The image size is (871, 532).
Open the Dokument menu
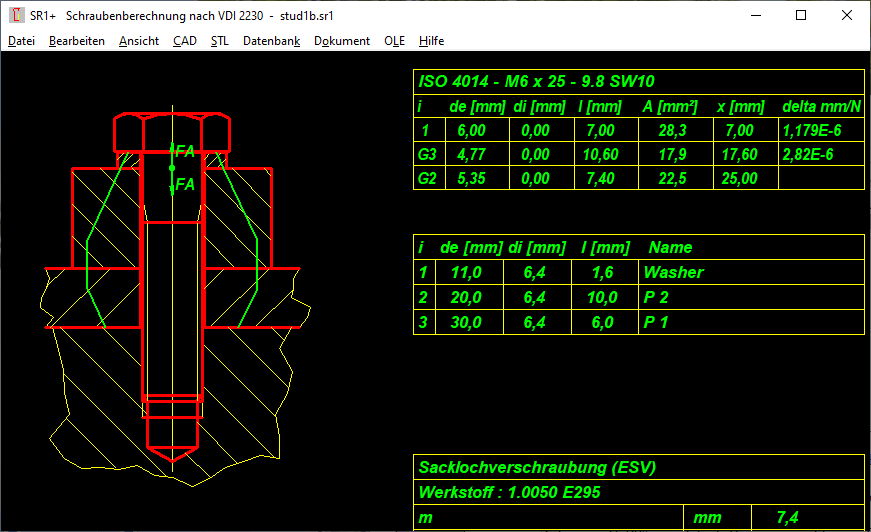(341, 41)
